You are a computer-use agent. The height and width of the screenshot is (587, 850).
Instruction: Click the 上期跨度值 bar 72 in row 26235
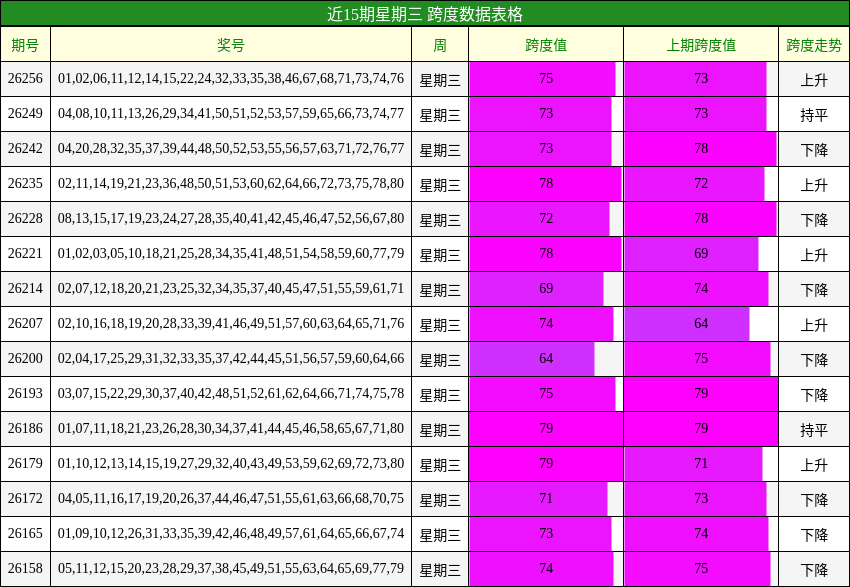[694, 184]
